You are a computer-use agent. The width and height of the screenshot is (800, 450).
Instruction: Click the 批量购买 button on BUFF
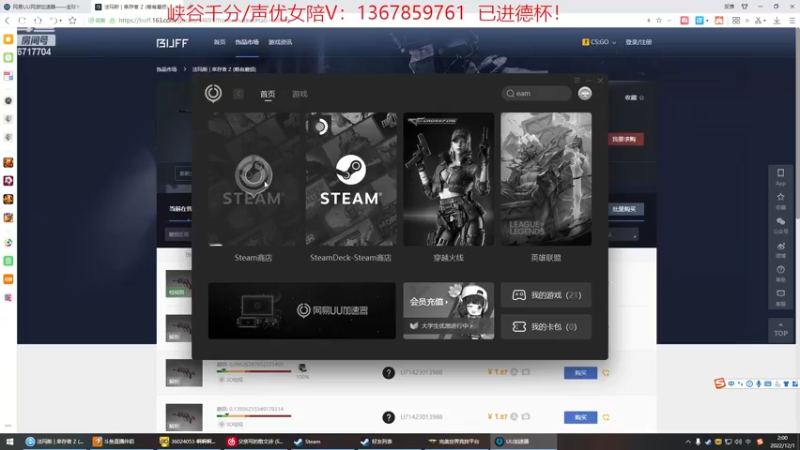[624, 209]
